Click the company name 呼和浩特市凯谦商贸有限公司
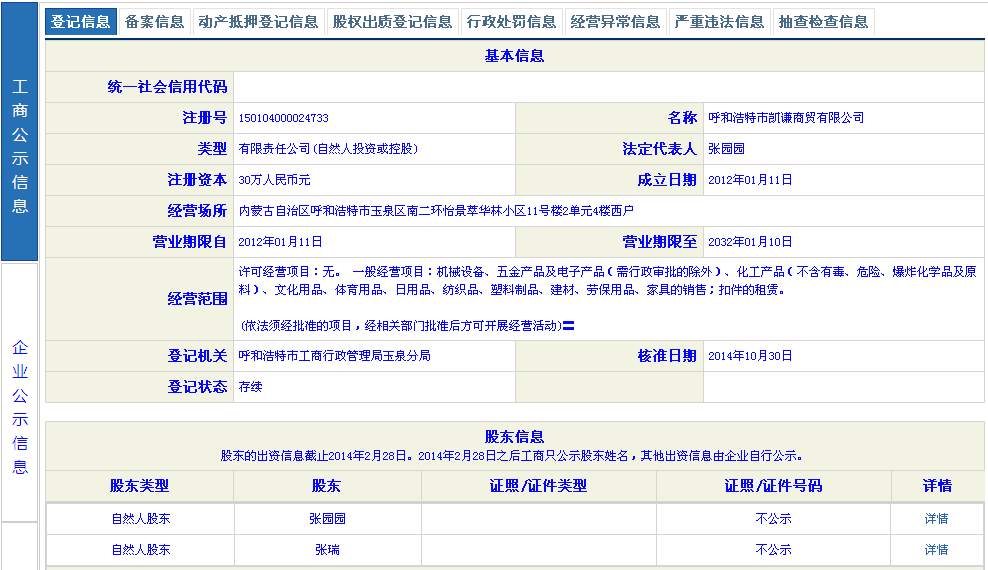Screen dimensions: 988x570 [785, 118]
